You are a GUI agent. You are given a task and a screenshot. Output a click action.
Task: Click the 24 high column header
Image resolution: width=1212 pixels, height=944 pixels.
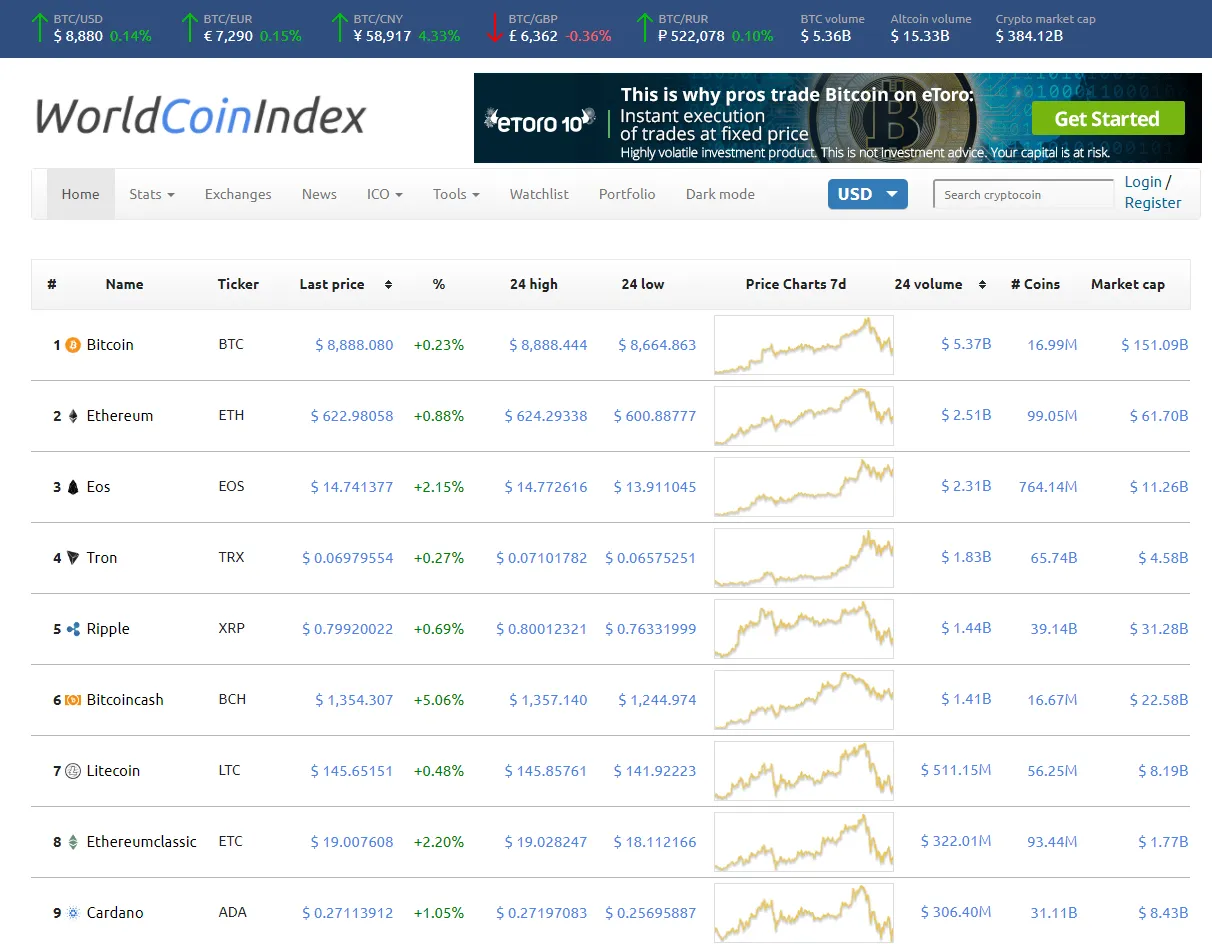(x=534, y=285)
